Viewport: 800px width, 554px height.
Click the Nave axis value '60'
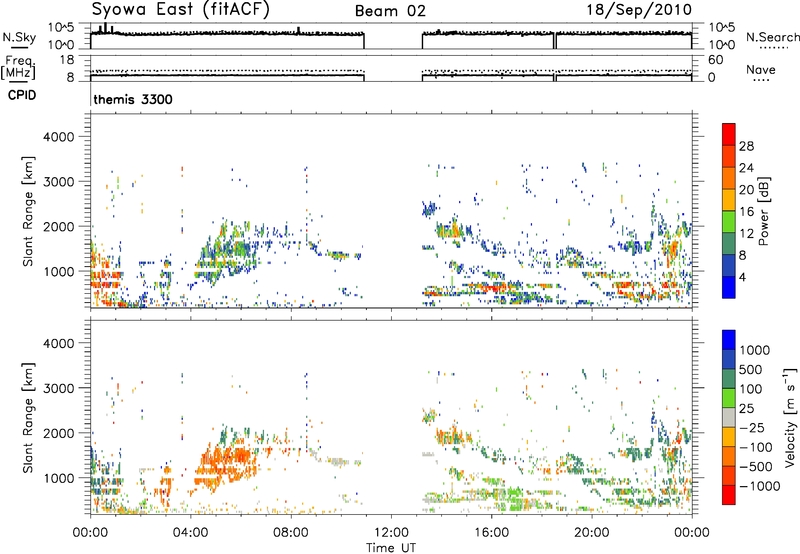point(715,60)
